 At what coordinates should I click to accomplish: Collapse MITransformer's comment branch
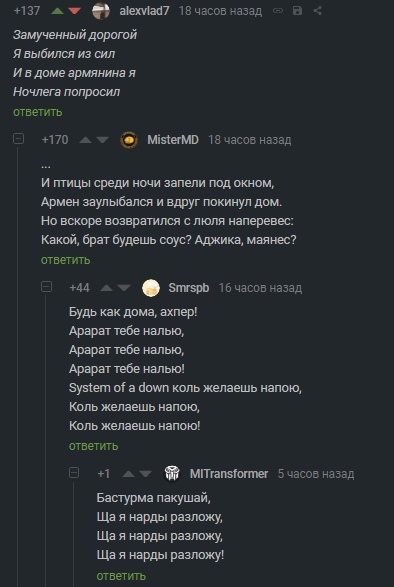coord(74,473)
